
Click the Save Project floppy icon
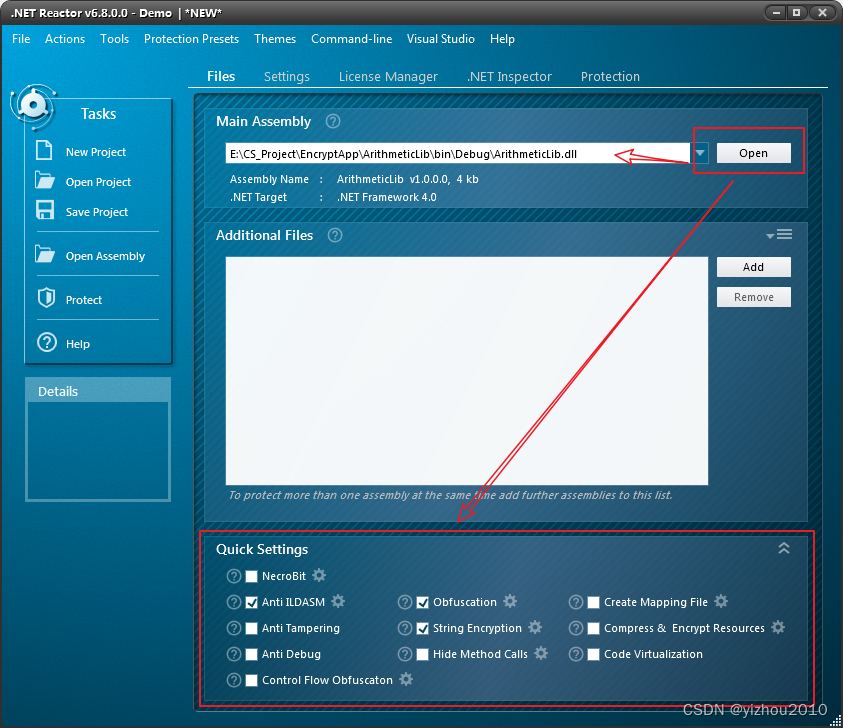click(x=45, y=210)
